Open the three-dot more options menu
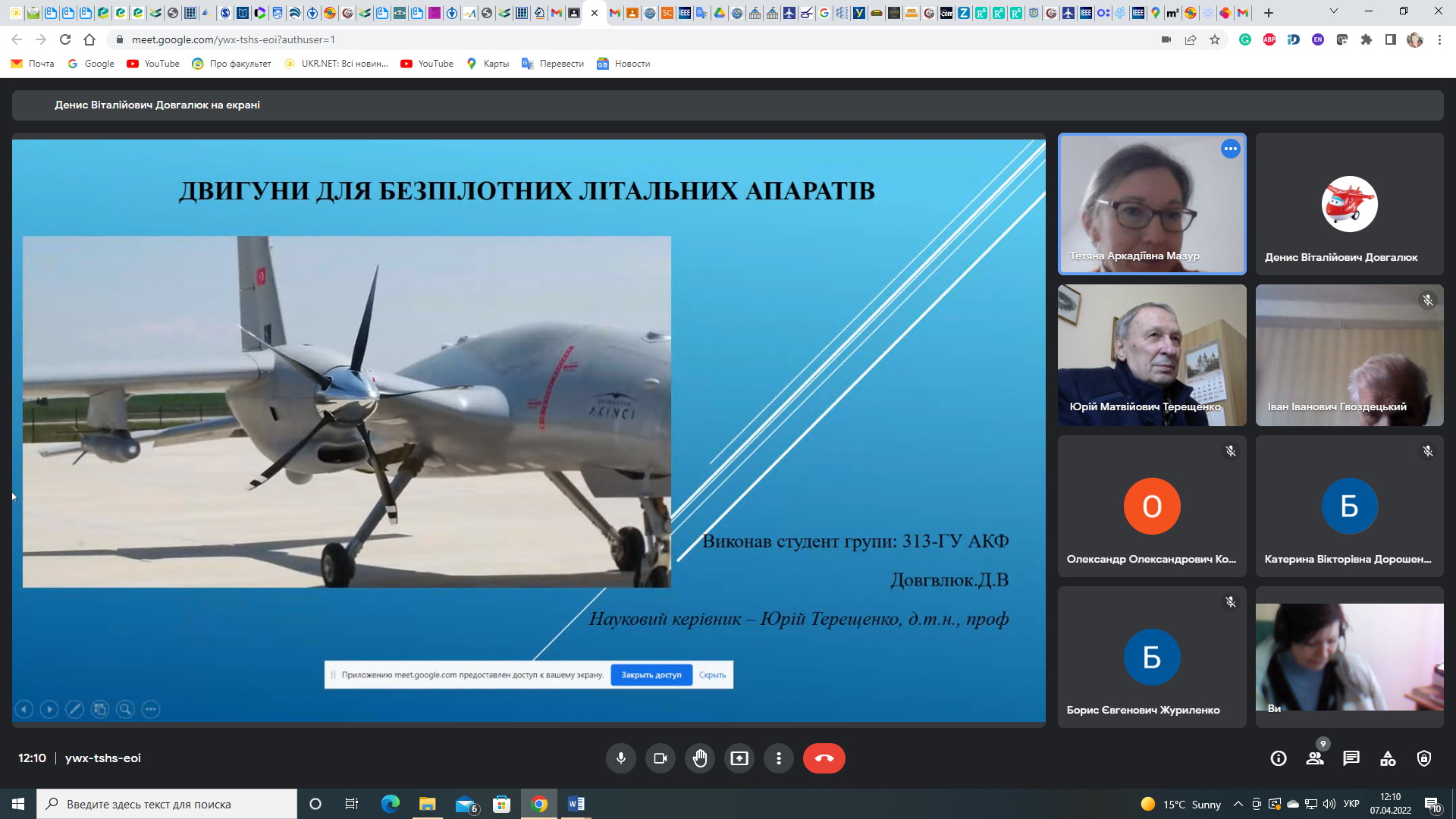Viewport: 1456px width, 819px height. point(779,758)
